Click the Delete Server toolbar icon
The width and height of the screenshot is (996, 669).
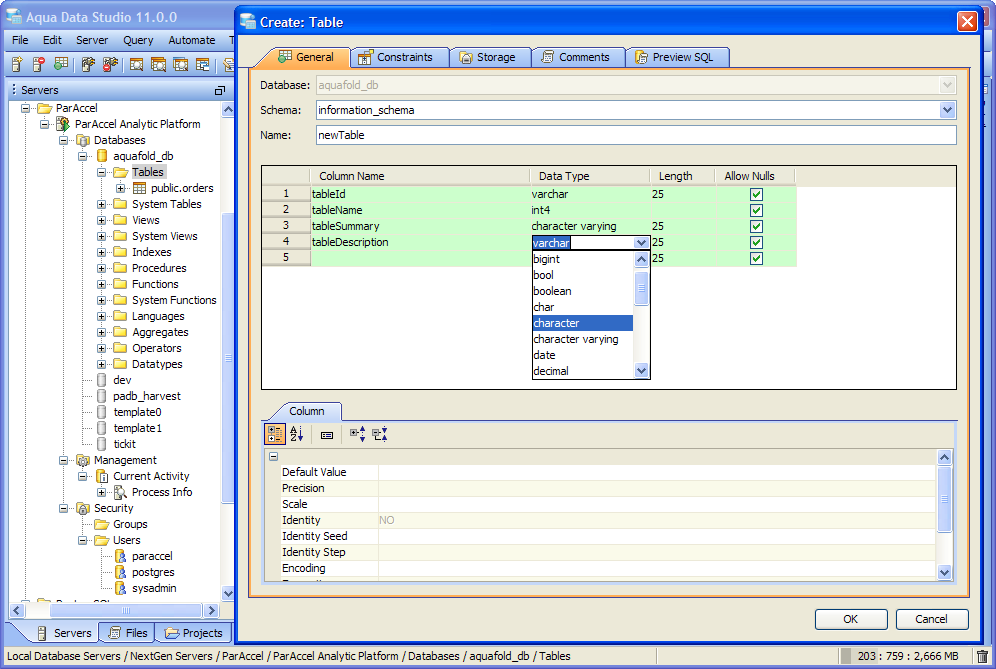pyautogui.click(x=39, y=64)
